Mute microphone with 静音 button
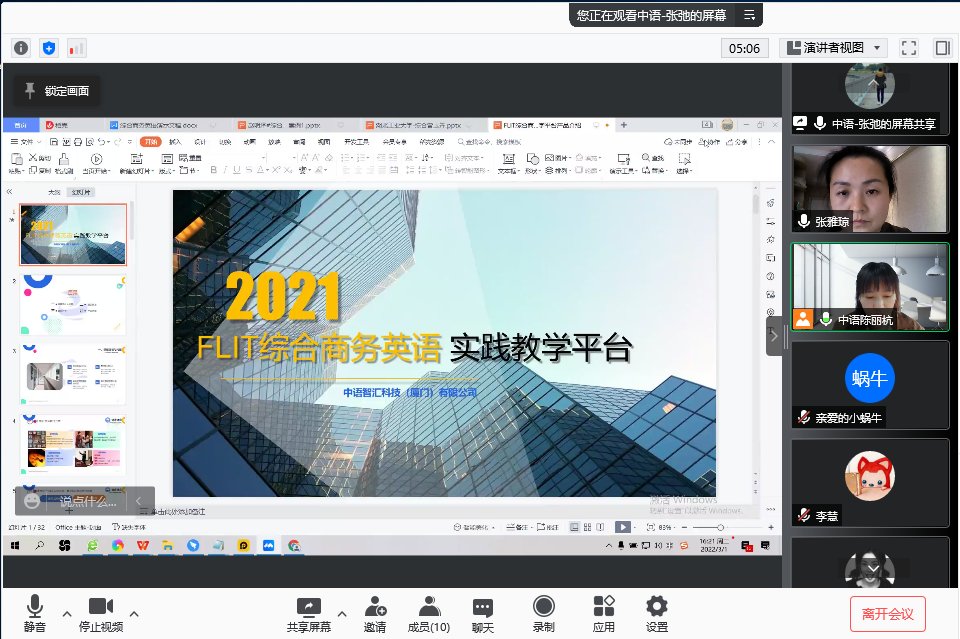The height and width of the screenshot is (639, 960). click(35, 613)
